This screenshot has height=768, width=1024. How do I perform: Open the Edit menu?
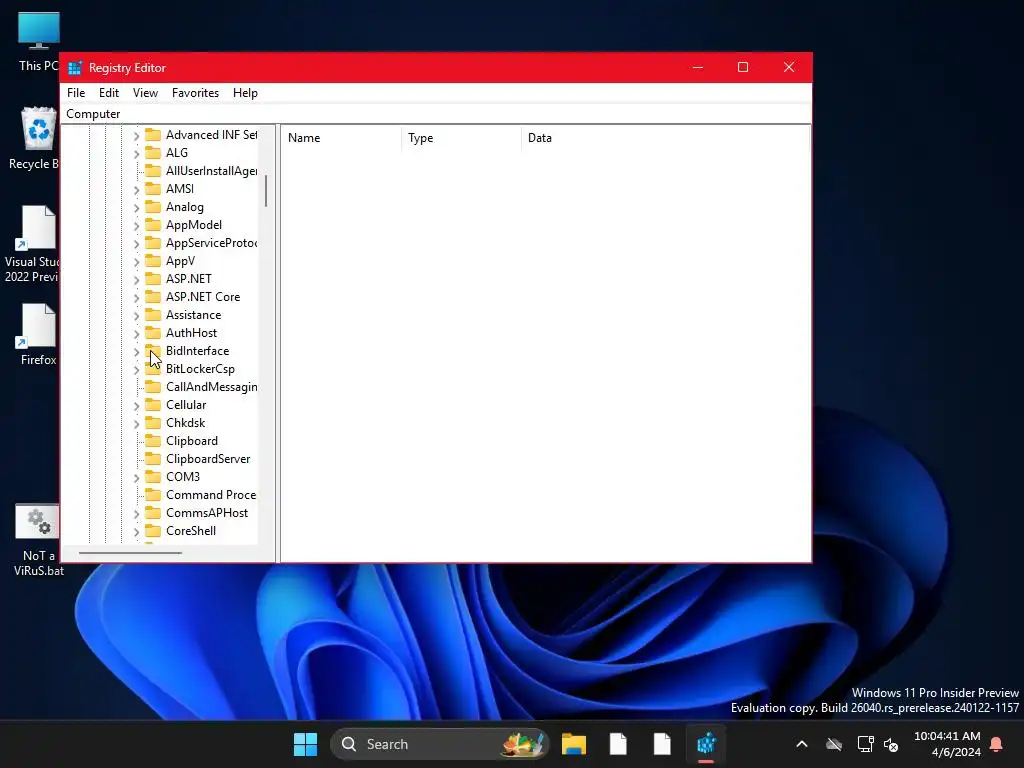coord(108,93)
